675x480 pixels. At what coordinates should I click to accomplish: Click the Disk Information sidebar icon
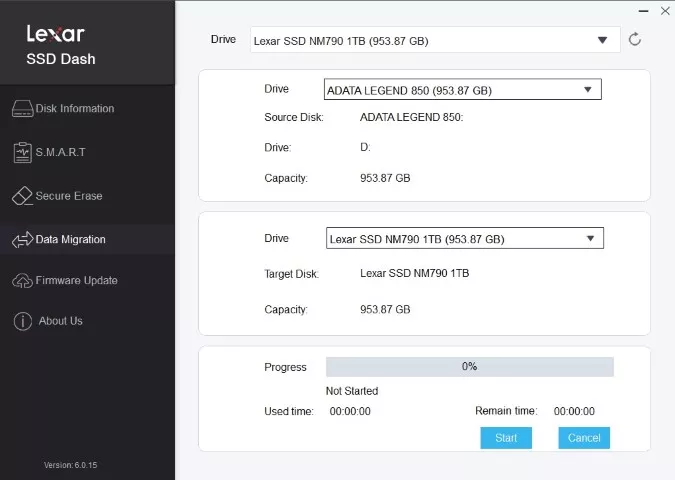(22, 109)
